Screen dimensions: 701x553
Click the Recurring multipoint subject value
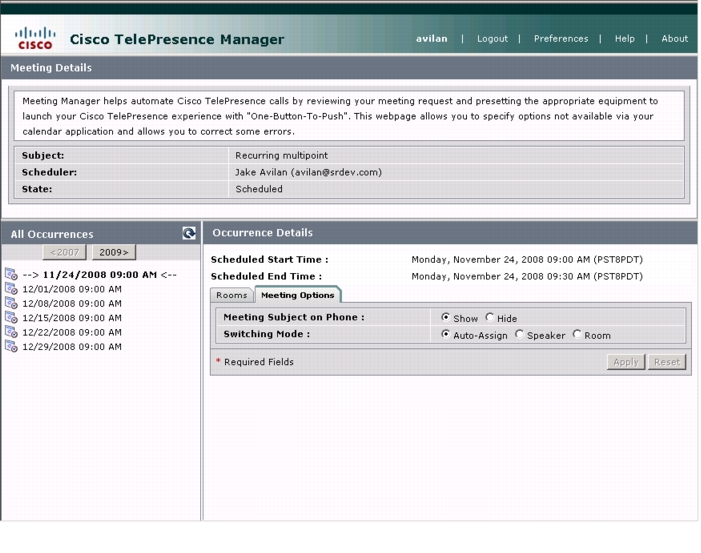[x=281, y=155]
